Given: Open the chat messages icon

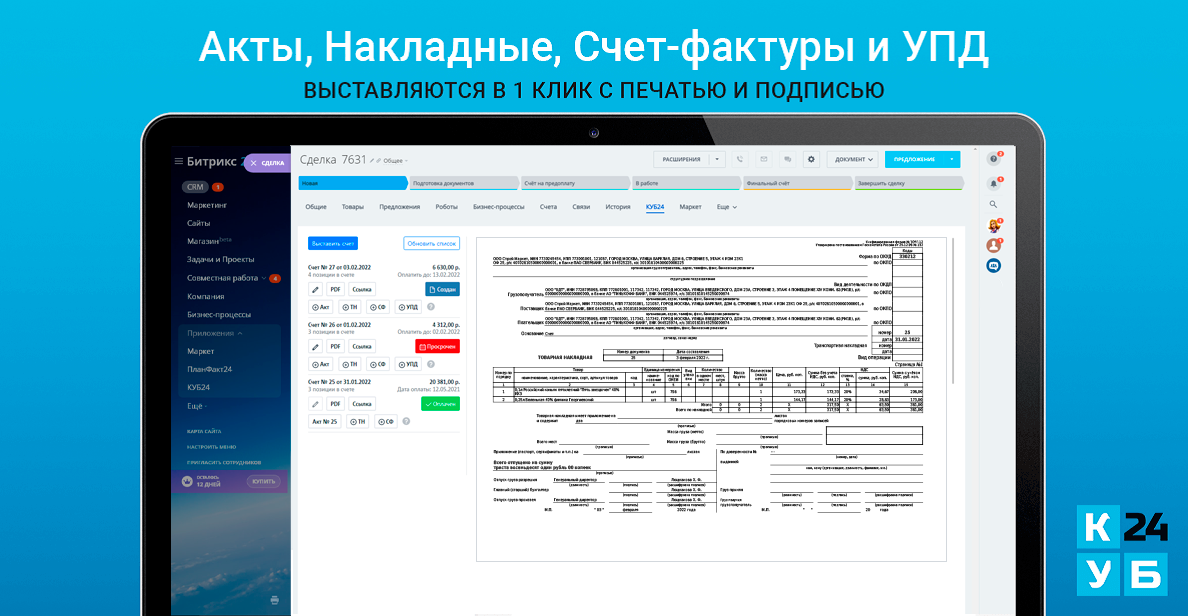Looking at the screenshot, I should [787, 159].
